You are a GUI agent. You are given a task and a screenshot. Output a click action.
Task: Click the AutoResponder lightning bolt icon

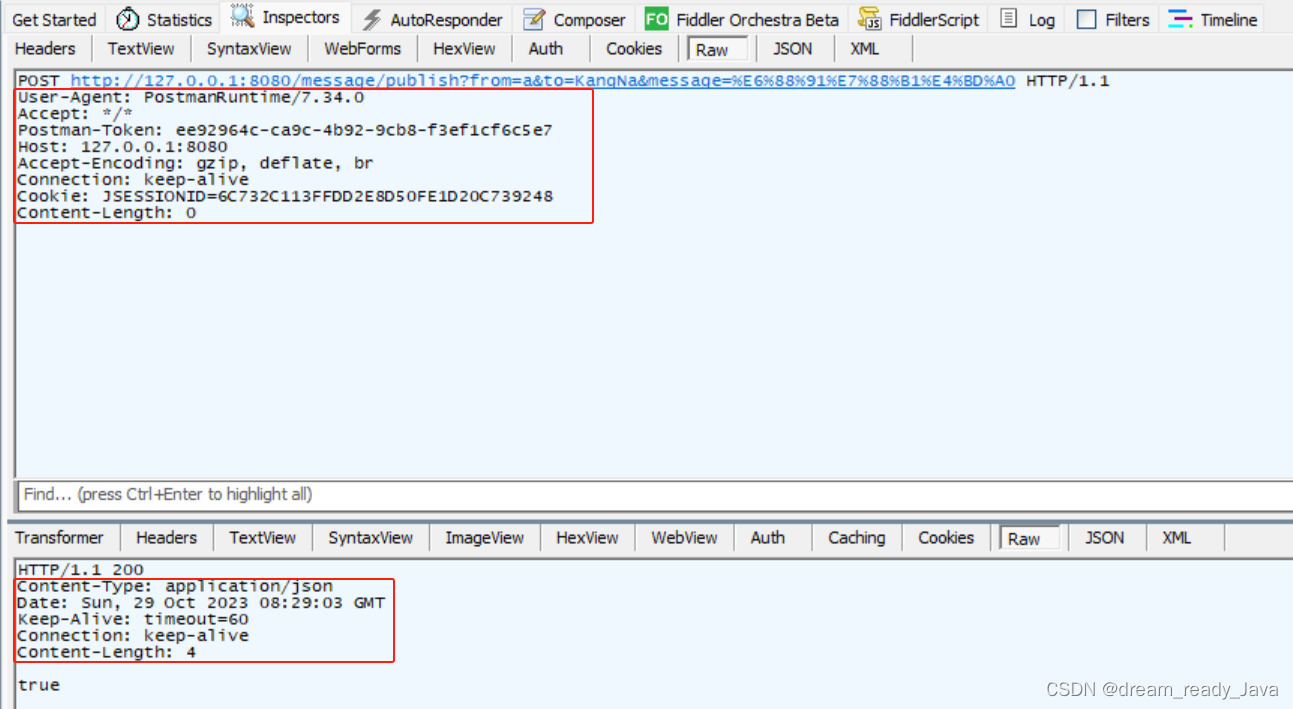click(x=372, y=19)
